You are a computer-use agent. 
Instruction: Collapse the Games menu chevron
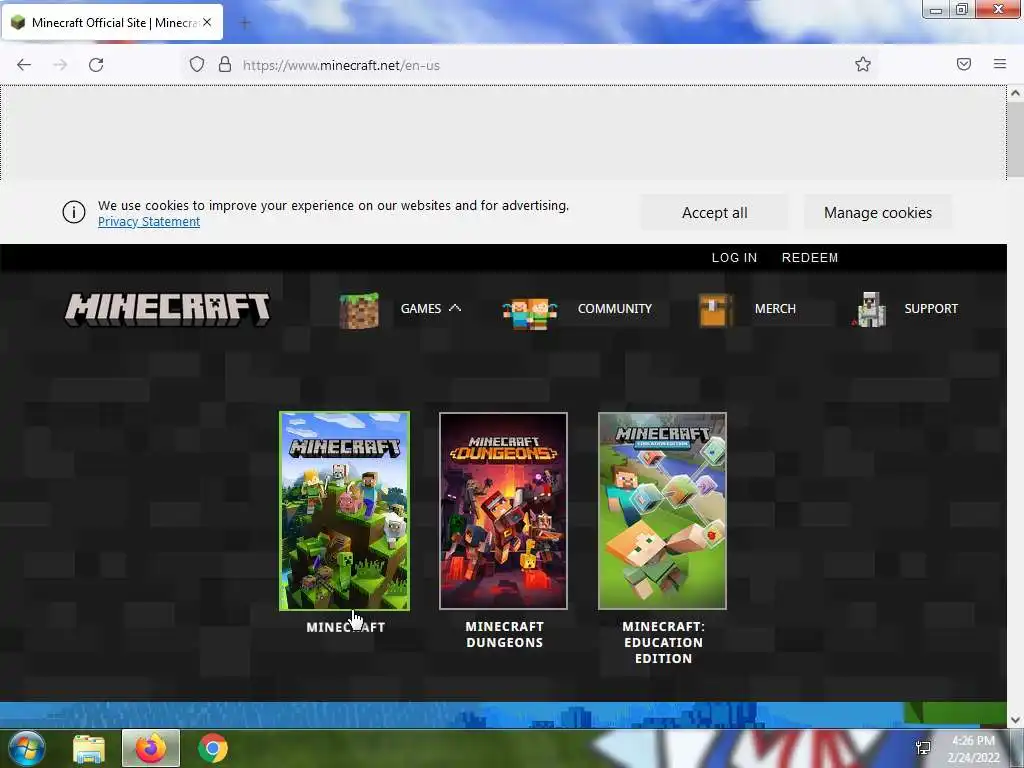pos(455,308)
